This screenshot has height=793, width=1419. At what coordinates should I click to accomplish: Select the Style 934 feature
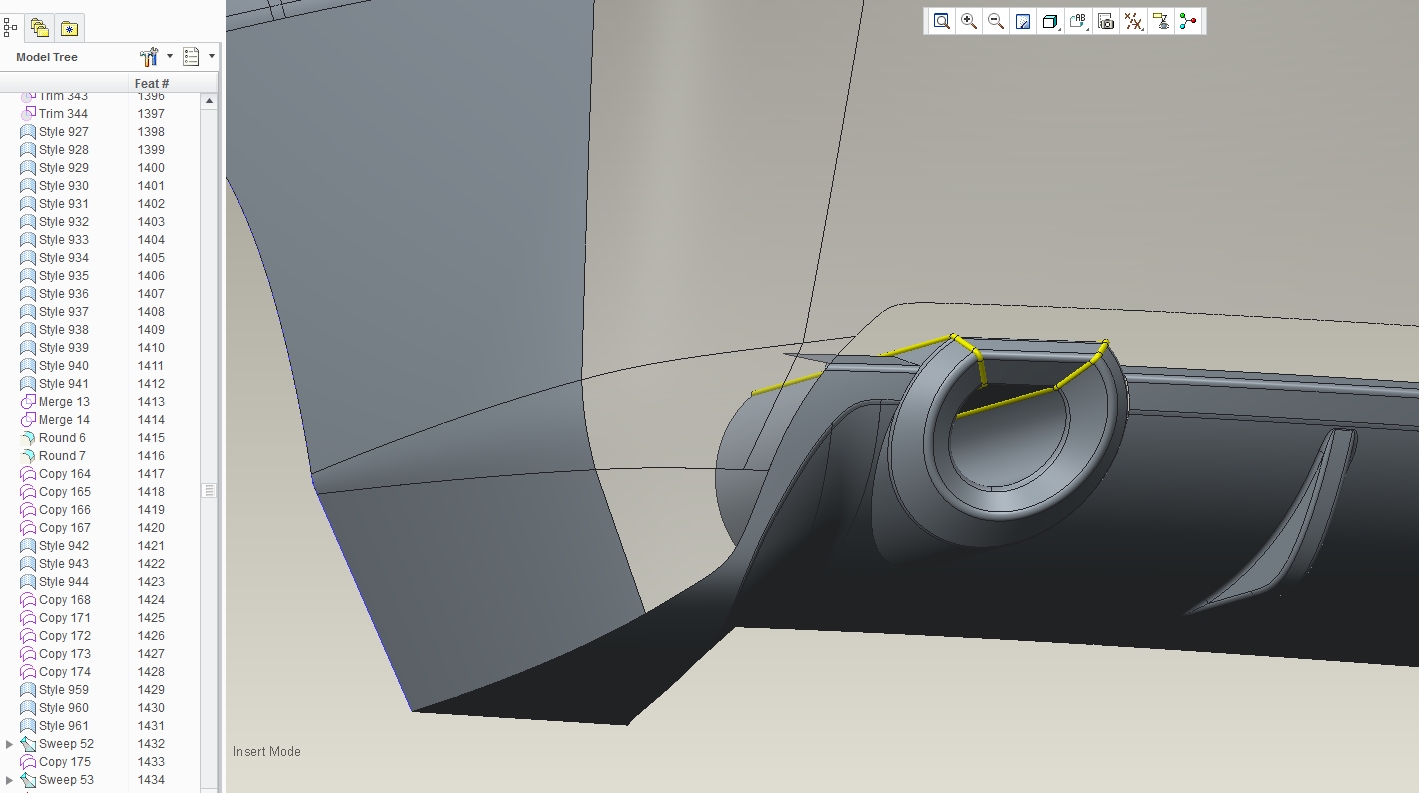point(64,258)
